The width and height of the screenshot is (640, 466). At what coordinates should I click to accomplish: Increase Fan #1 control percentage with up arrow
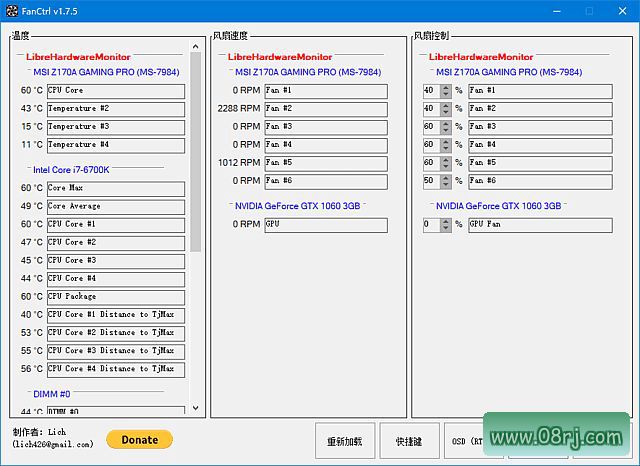coord(445,87)
